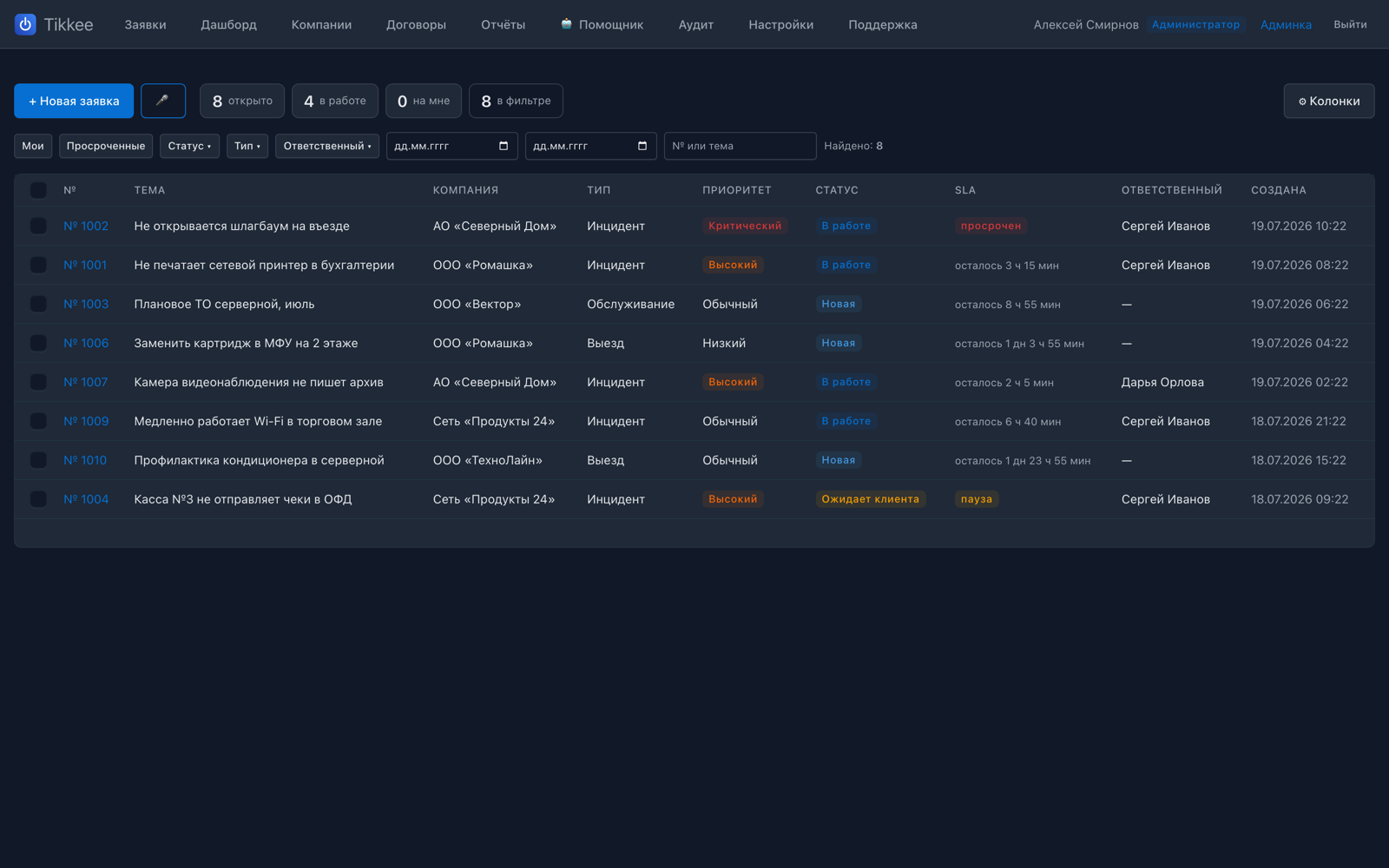
Task: Open ticket link № 1010
Action: (x=85, y=460)
